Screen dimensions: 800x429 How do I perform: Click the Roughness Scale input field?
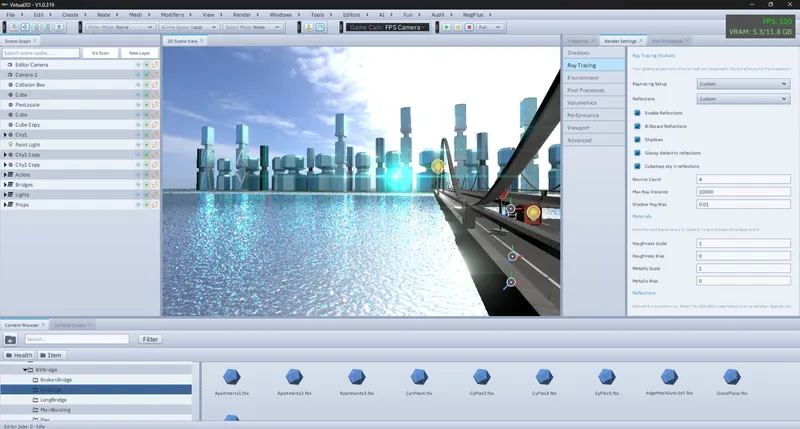point(743,243)
